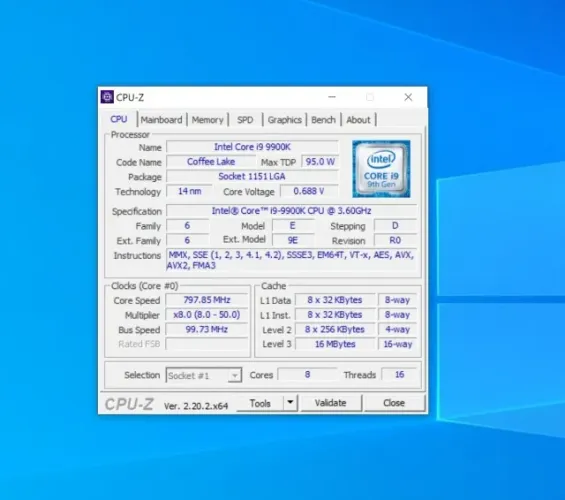Select the CPU tab
This screenshot has width=565, height=500.
point(119,119)
